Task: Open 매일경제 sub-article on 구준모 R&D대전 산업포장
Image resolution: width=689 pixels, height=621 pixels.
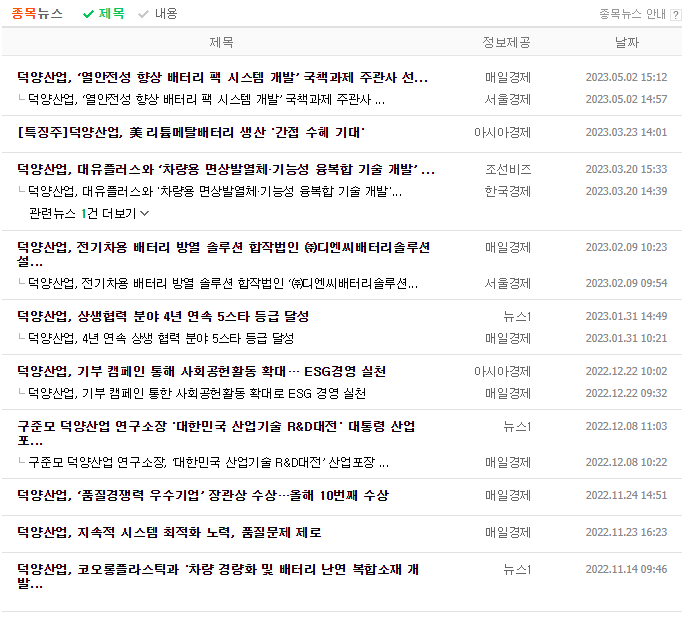Action: point(208,462)
